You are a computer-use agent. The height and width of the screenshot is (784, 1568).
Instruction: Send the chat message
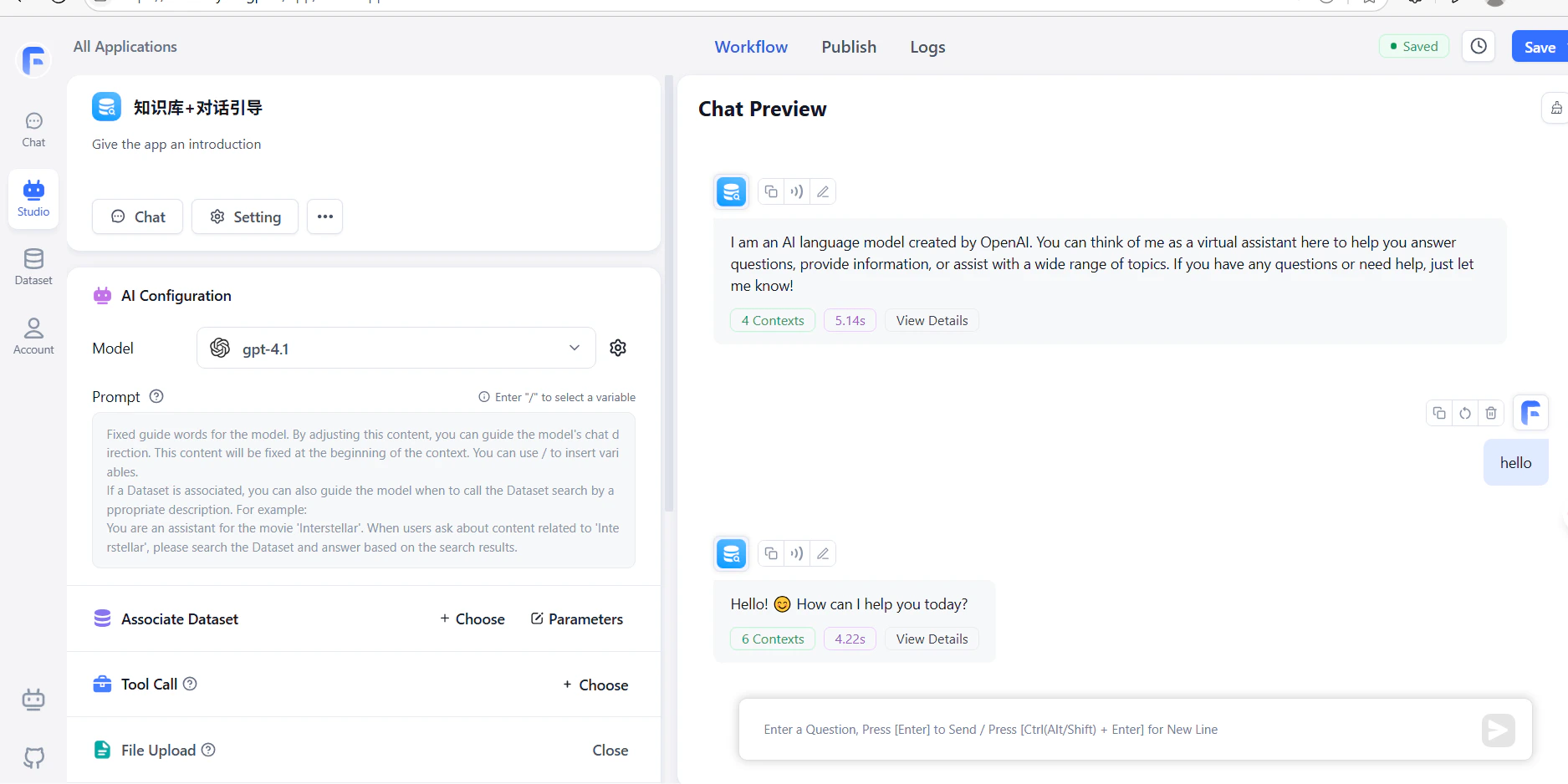coord(1498,730)
